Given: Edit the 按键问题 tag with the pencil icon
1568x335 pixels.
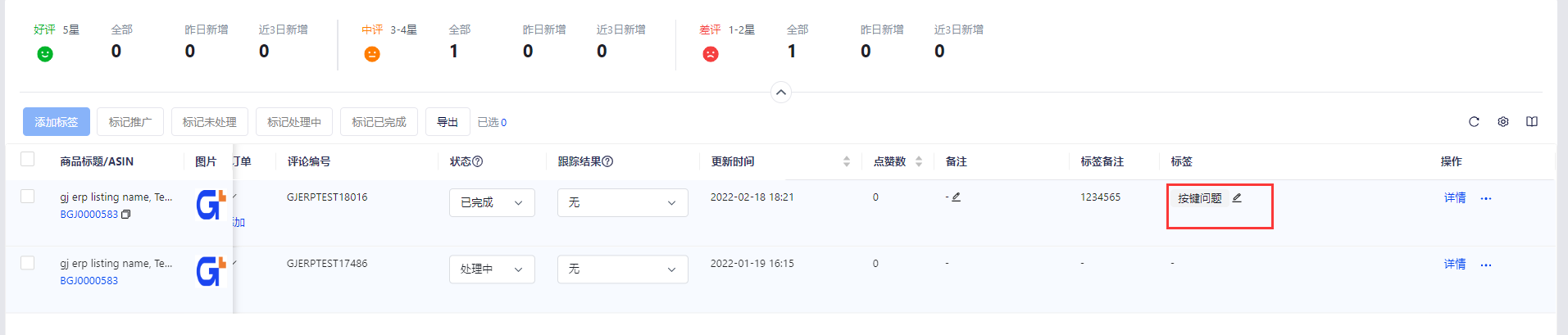Looking at the screenshot, I should pyautogui.click(x=1237, y=198).
